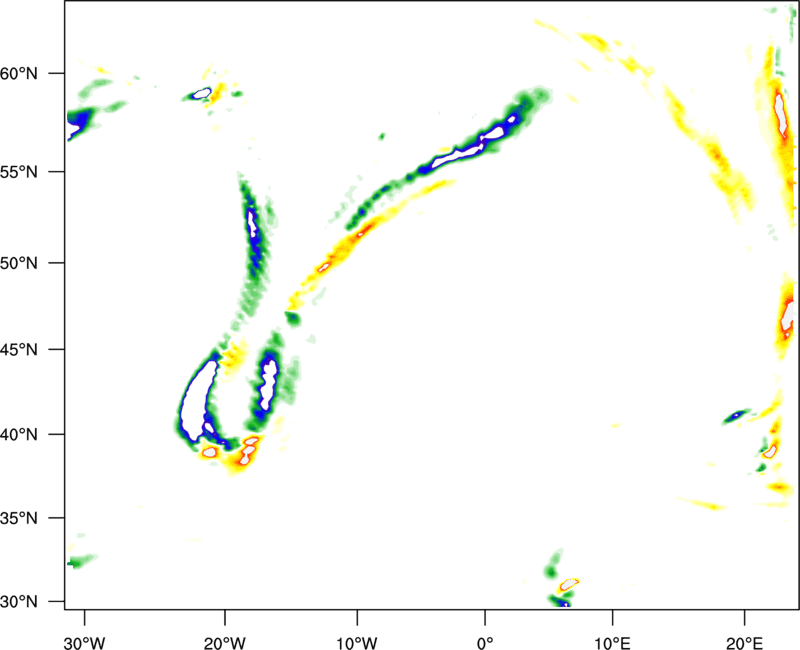Click the 20°W longitude label
800x650 pixels.
coord(225,643)
